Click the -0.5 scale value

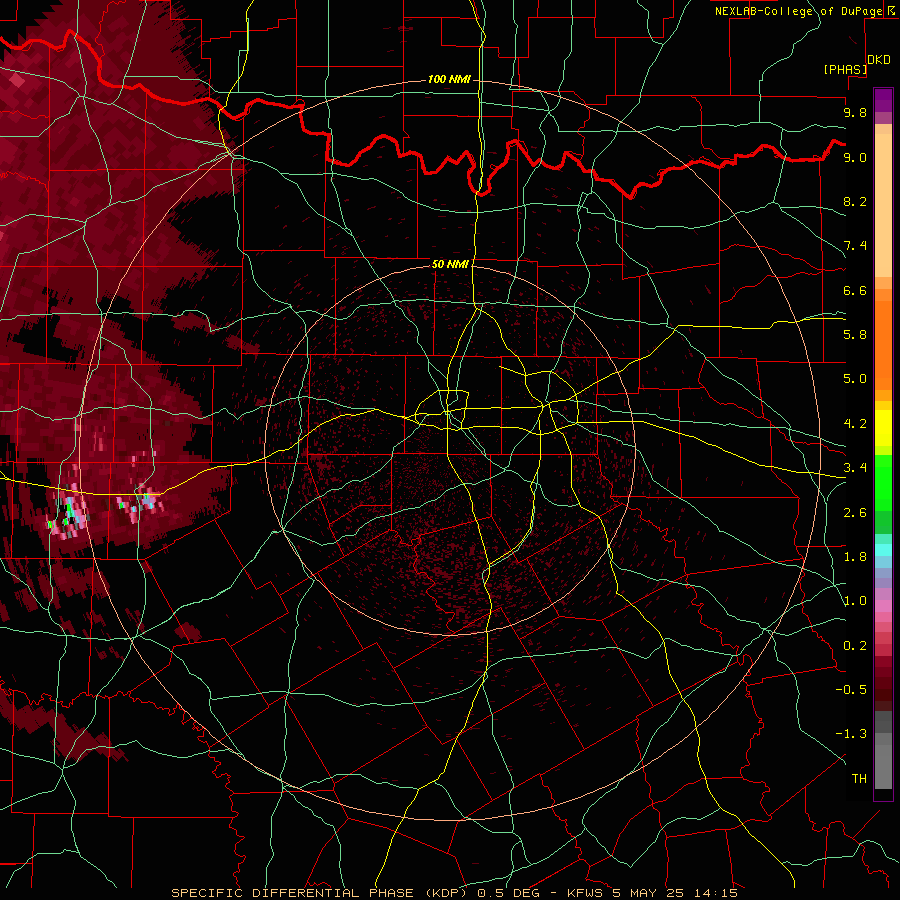pos(851,690)
